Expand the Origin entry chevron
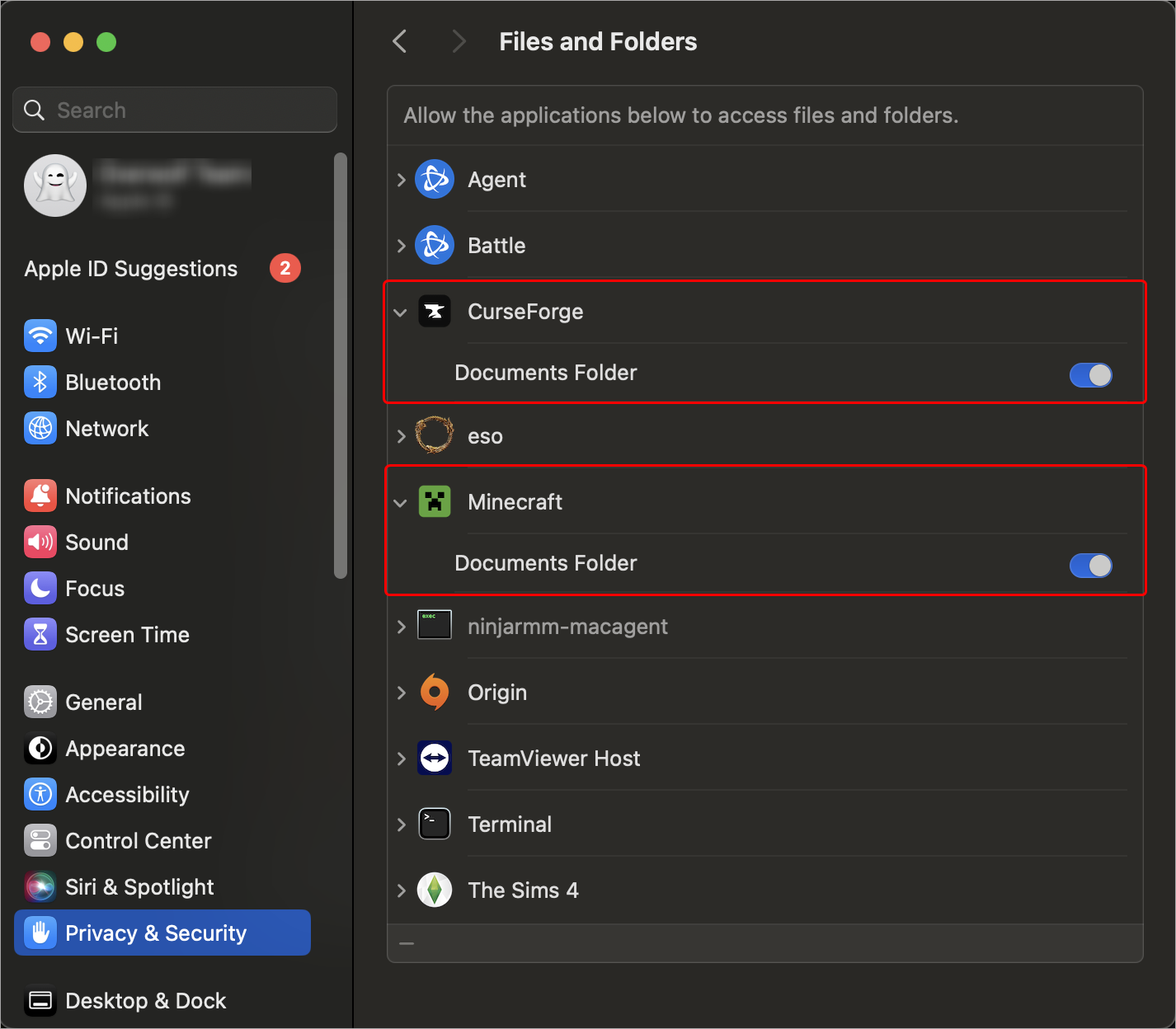The width and height of the screenshot is (1176, 1029). pos(401,693)
